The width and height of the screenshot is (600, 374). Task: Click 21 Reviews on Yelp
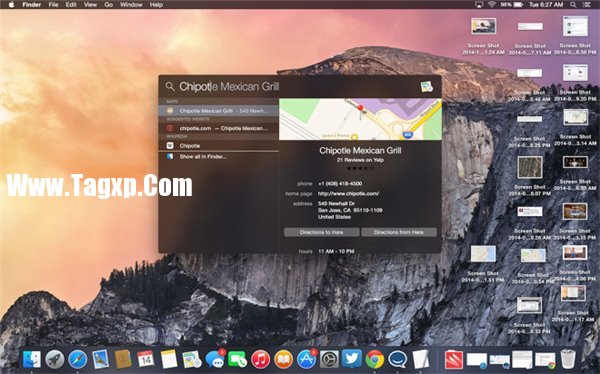click(360, 160)
